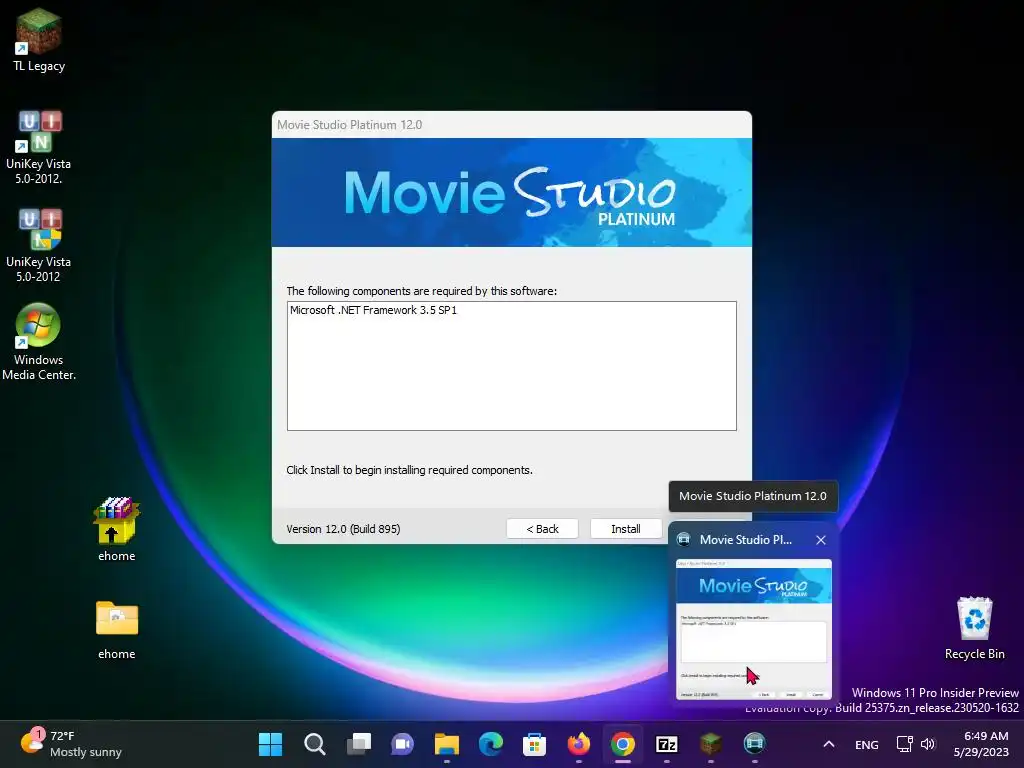The height and width of the screenshot is (768, 1024).
Task: Open Microsoft Store from the taskbar
Action: (534, 744)
